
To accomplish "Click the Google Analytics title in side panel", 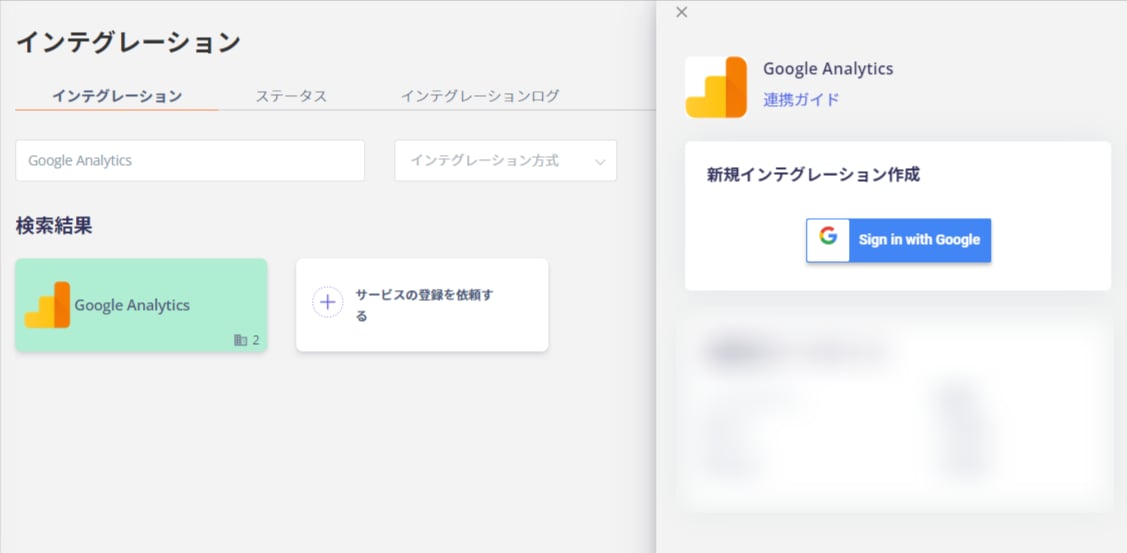I will 828,69.
